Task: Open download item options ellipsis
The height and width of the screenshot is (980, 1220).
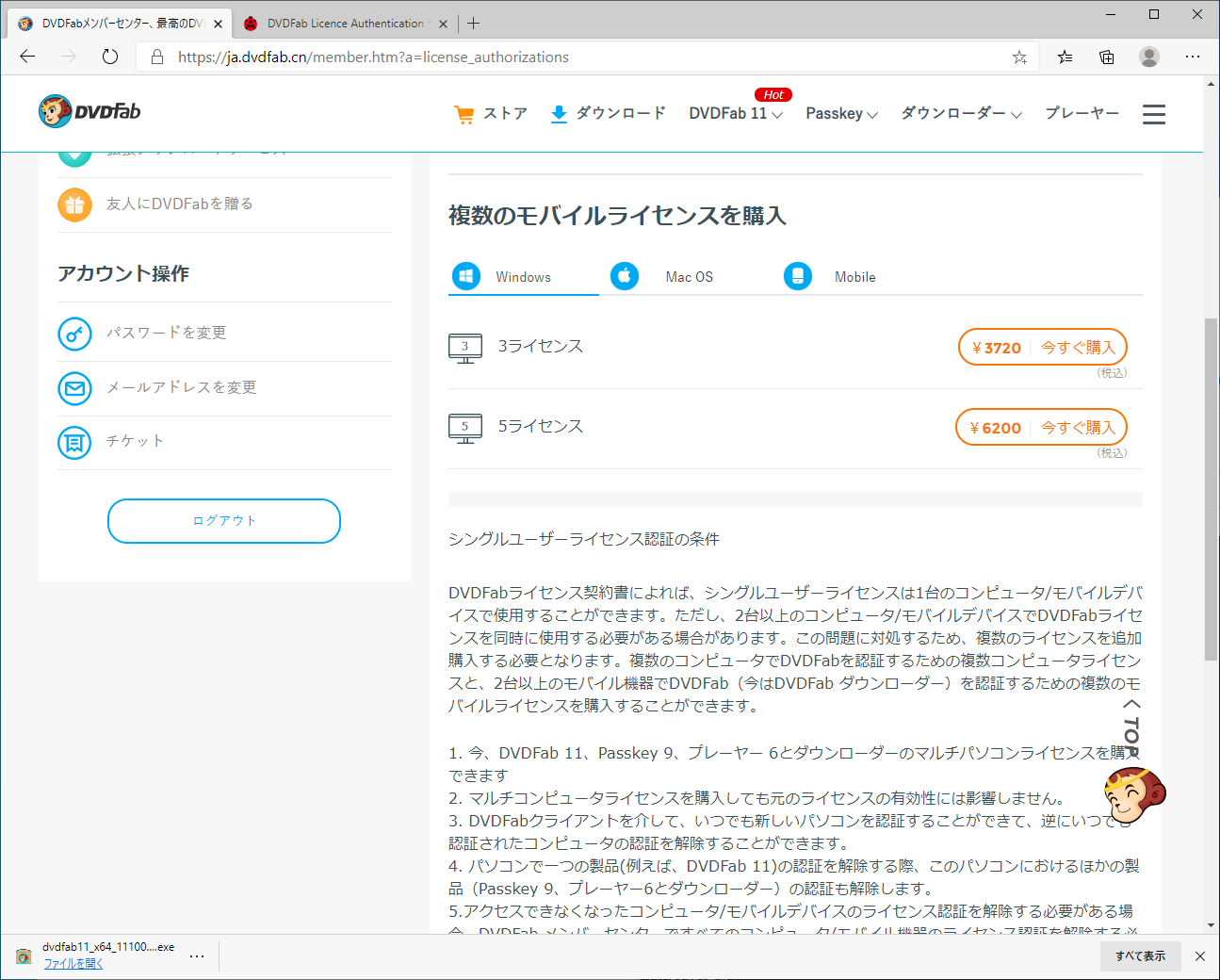Action: [197, 956]
